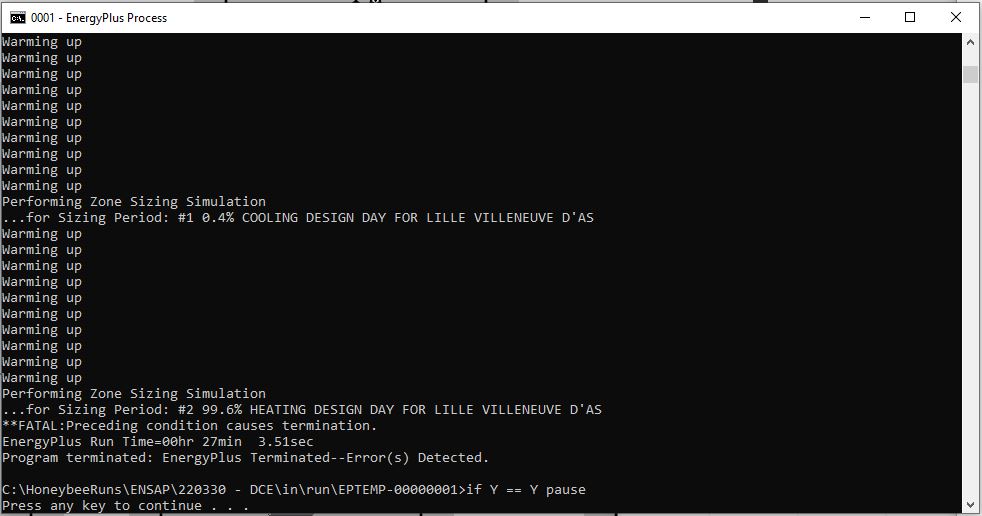Close the EnergyPlus Process window
Screen dimensions: 982x516
(956, 18)
